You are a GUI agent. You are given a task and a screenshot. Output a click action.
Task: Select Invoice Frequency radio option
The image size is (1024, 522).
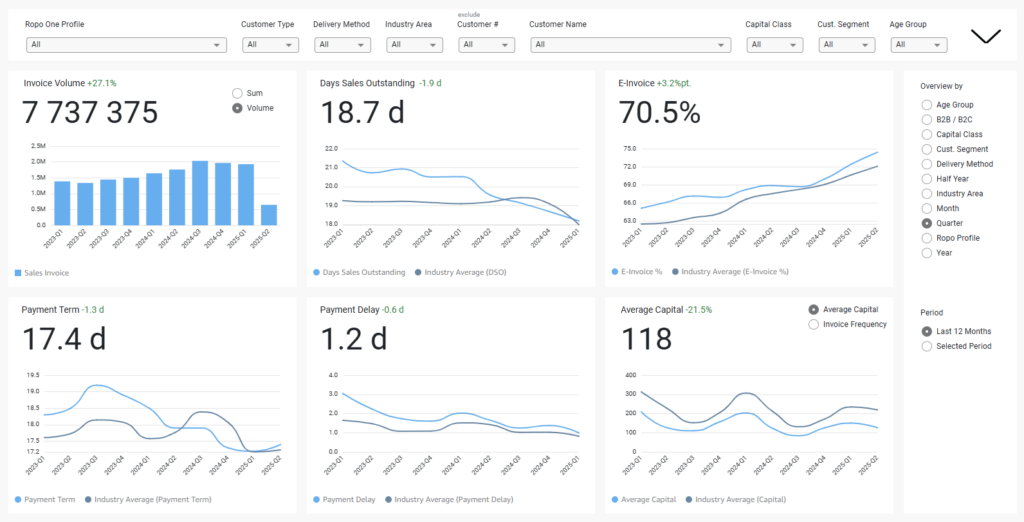[x=813, y=324]
